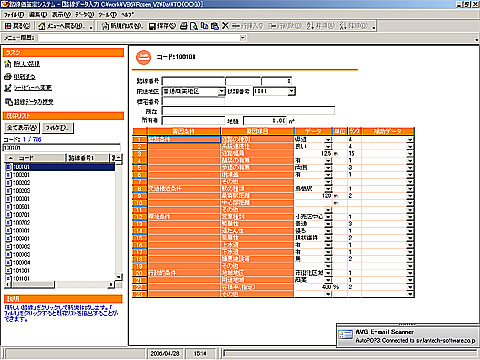Image resolution: width=480 pixels, height=360 pixels.
Task: Click the printer icon in the toolbar
Action: (184, 26)
